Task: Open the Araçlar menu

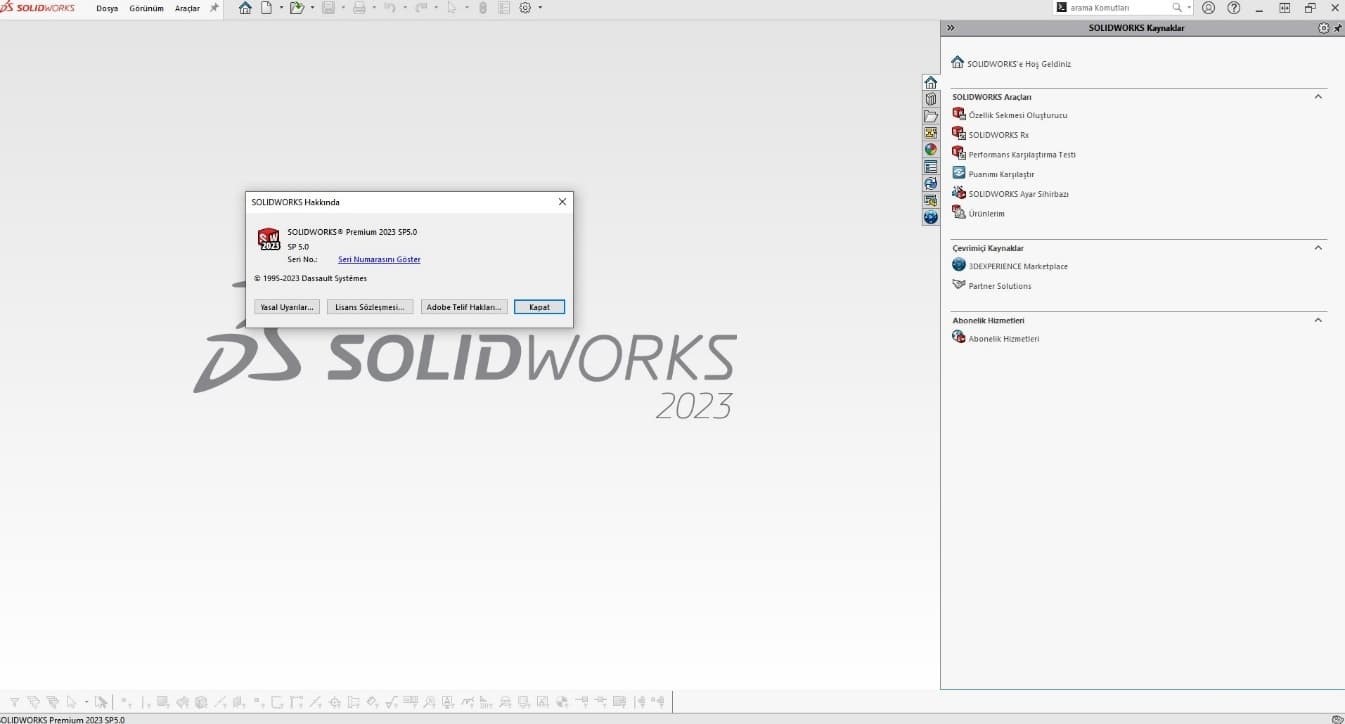Action: coord(187,8)
